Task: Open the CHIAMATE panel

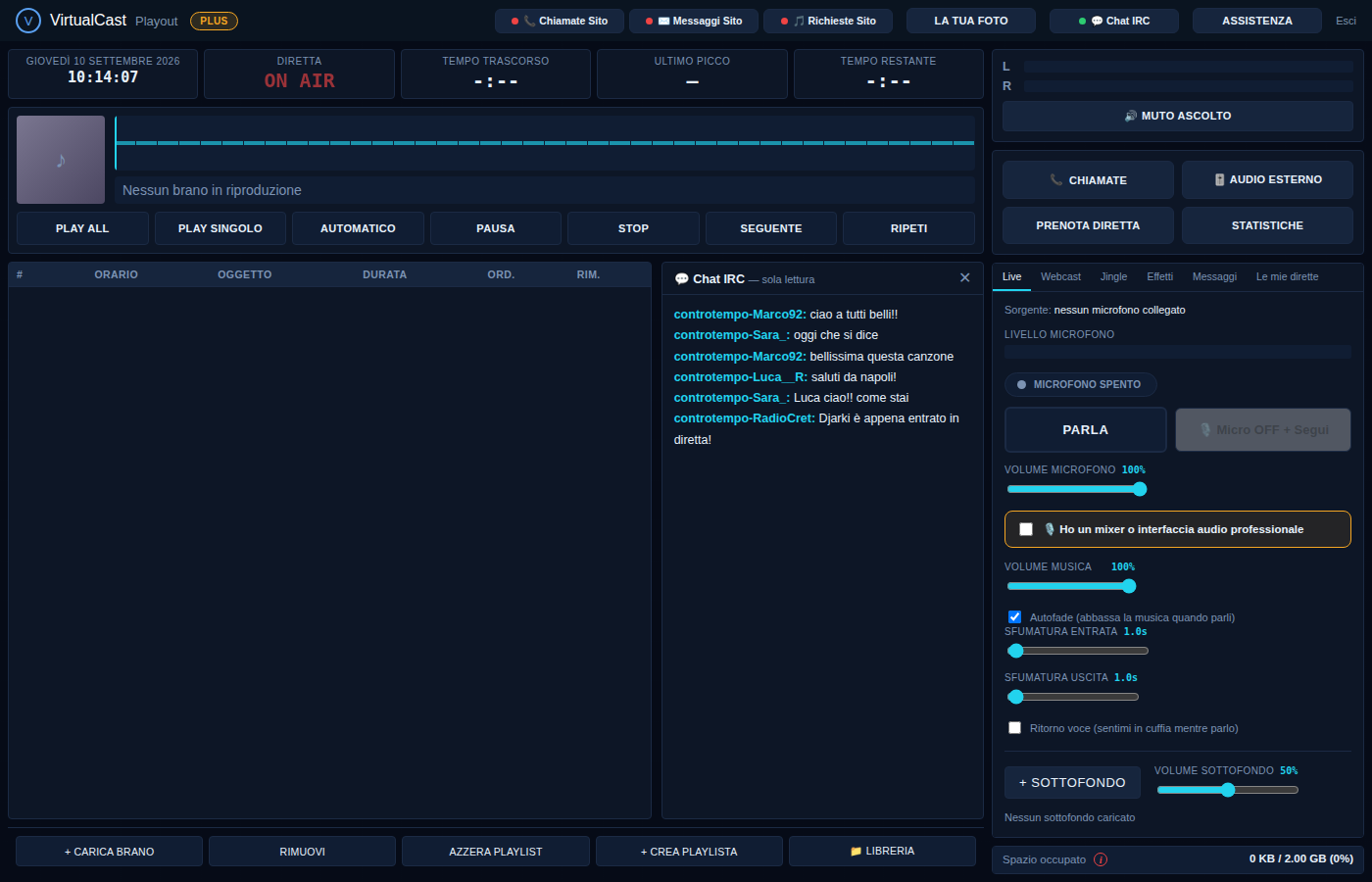Action: (1088, 180)
